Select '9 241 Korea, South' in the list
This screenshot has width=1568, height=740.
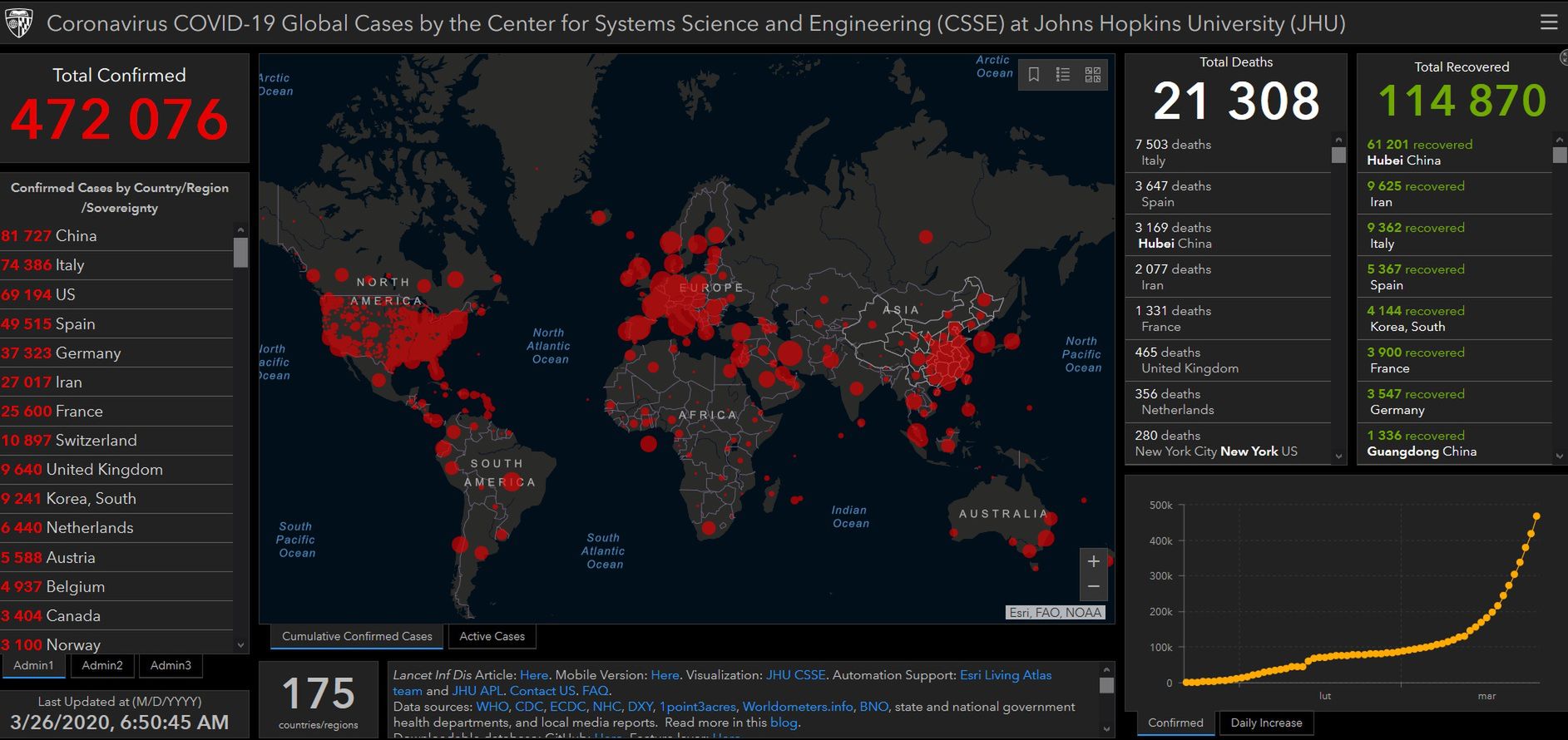116,498
